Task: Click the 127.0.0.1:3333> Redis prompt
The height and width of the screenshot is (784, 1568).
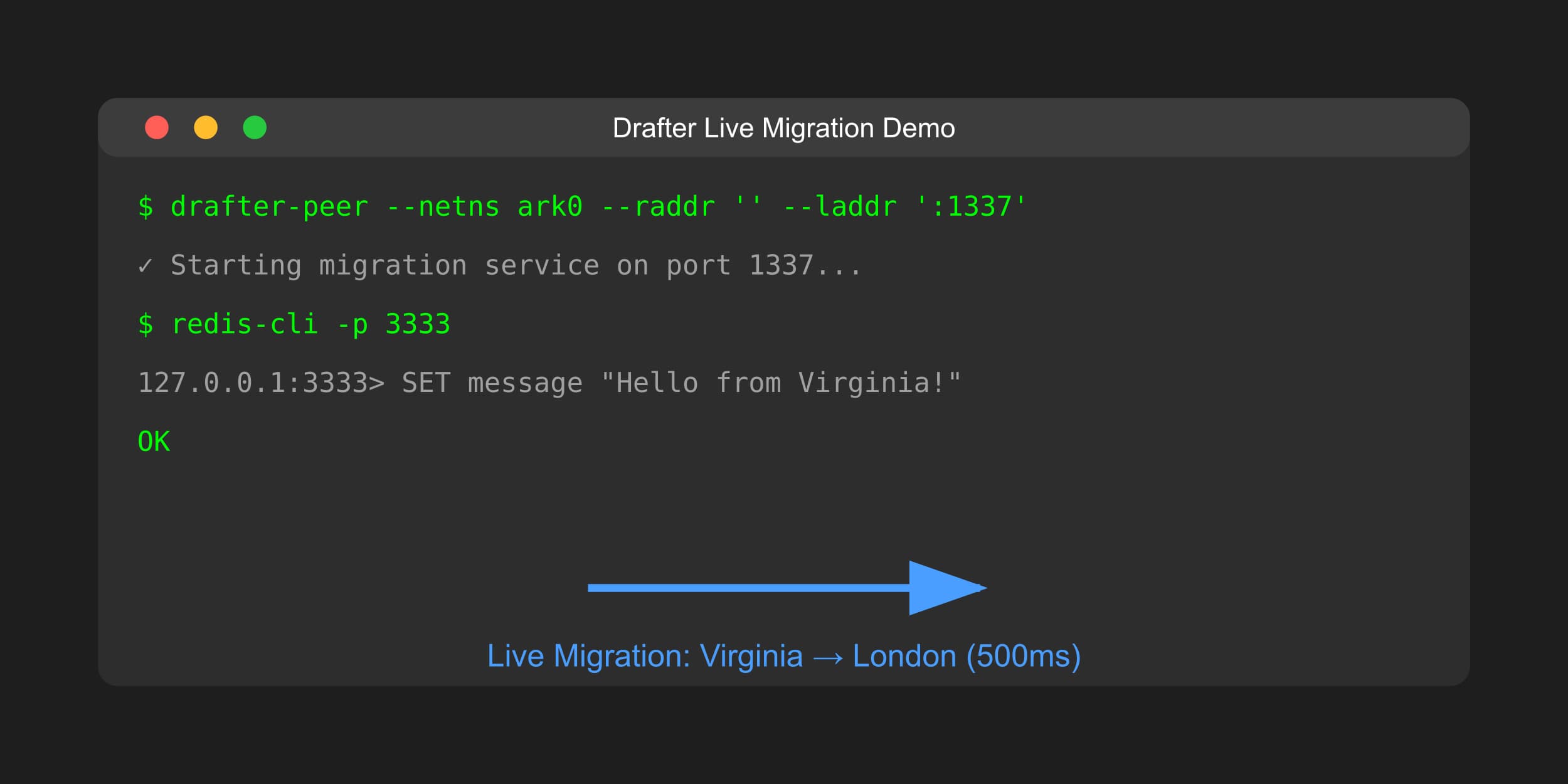Action: (x=261, y=383)
